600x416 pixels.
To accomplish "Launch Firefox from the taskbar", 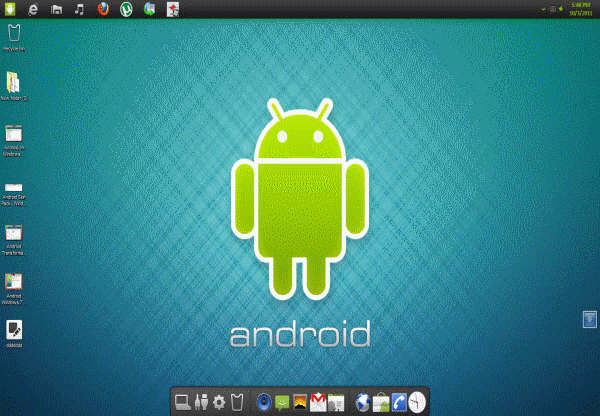I will coord(103,9).
